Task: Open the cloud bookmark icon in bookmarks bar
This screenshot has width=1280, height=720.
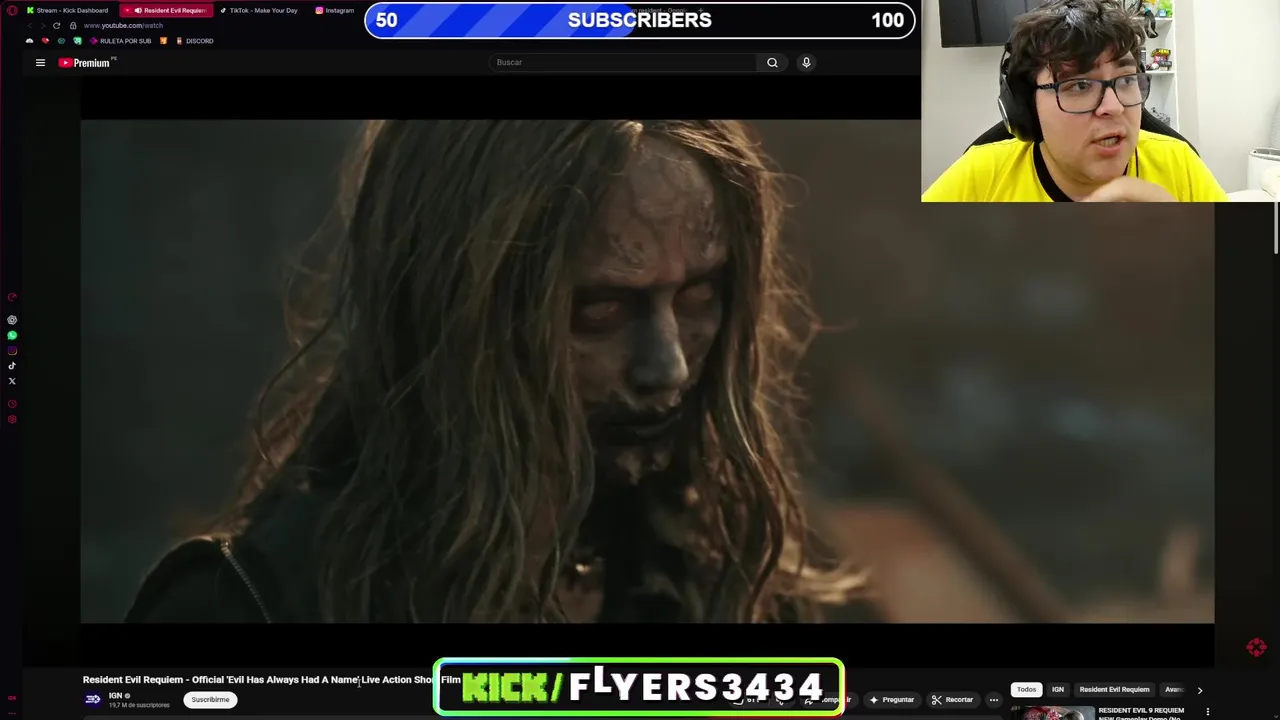Action: pyautogui.click(x=29, y=41)
